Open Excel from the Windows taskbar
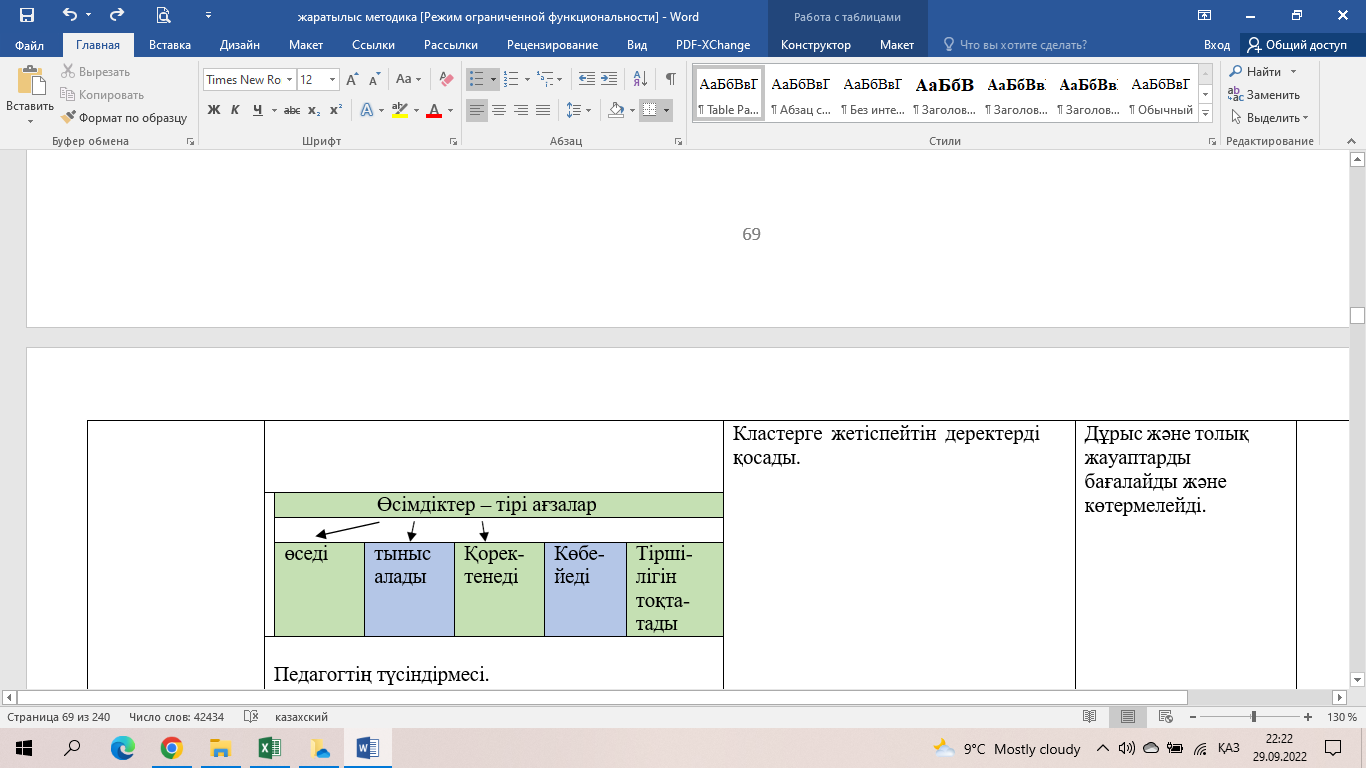 (x=269, y=748)
